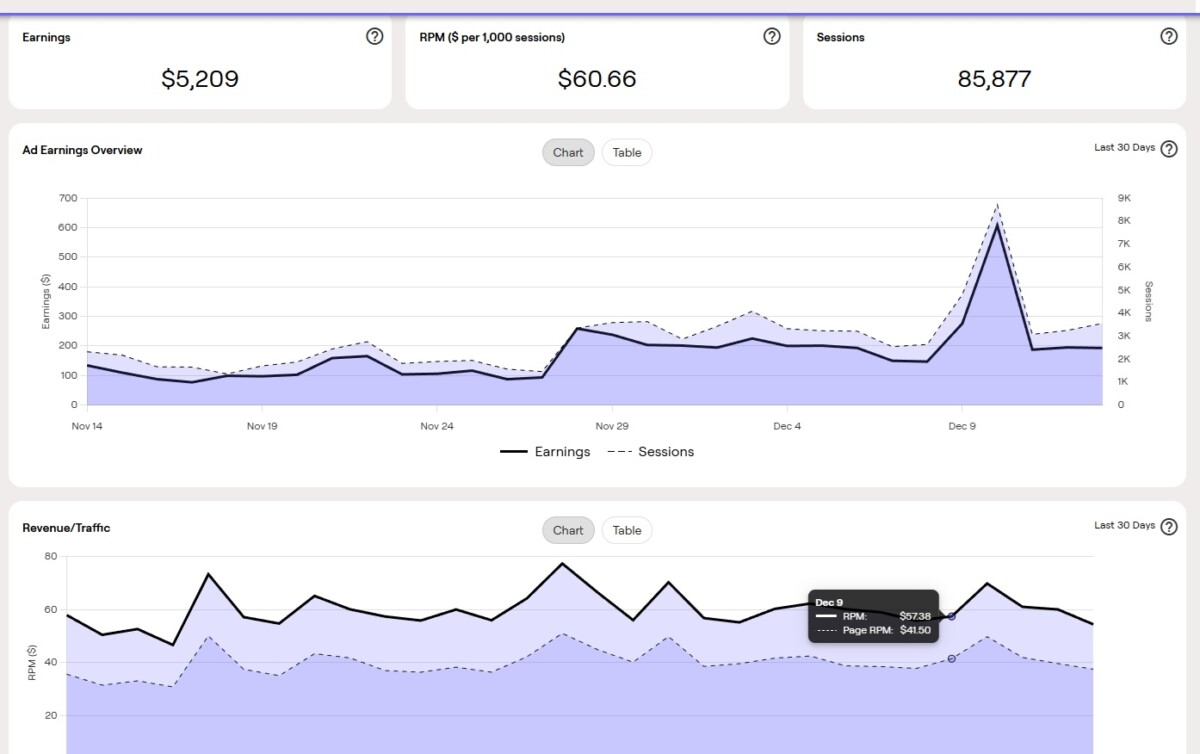Click Last 30 Days in the Revenue/Traffic panel
The width and height of the screenshot is (1200, 754).
pos(1124,526)
